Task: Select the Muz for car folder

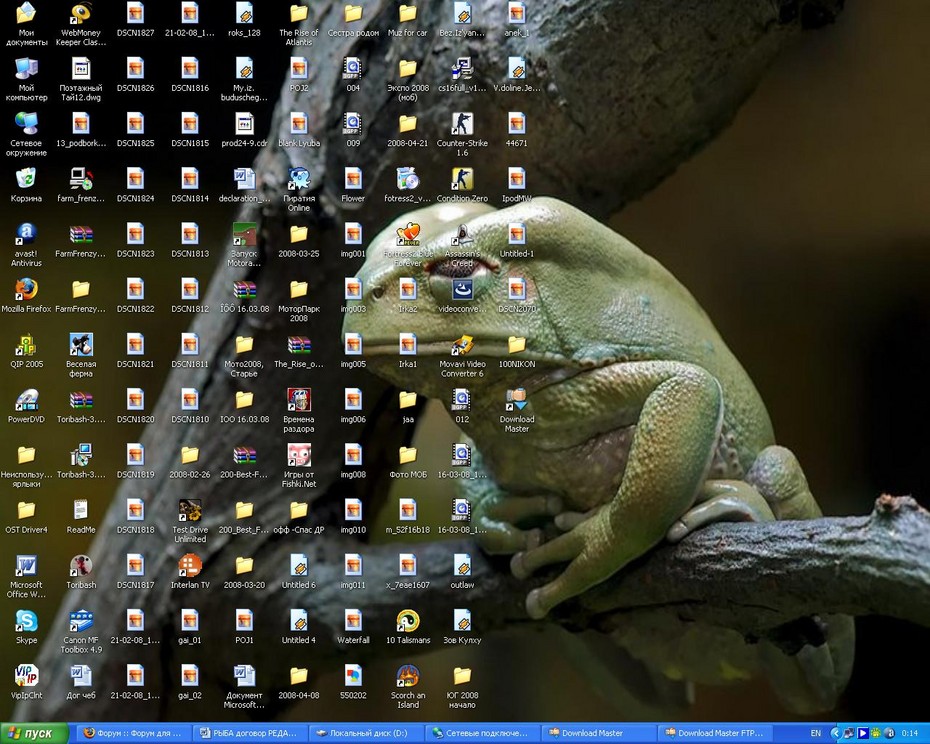Action: (x=407, y=19)
